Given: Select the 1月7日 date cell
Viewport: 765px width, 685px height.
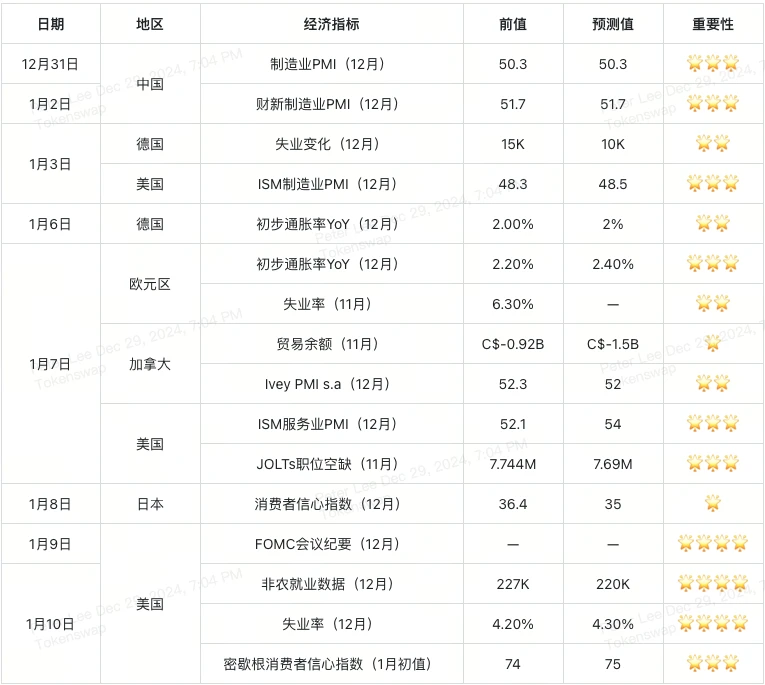Looking at the screenshot, I should click(x=50, y=364).
